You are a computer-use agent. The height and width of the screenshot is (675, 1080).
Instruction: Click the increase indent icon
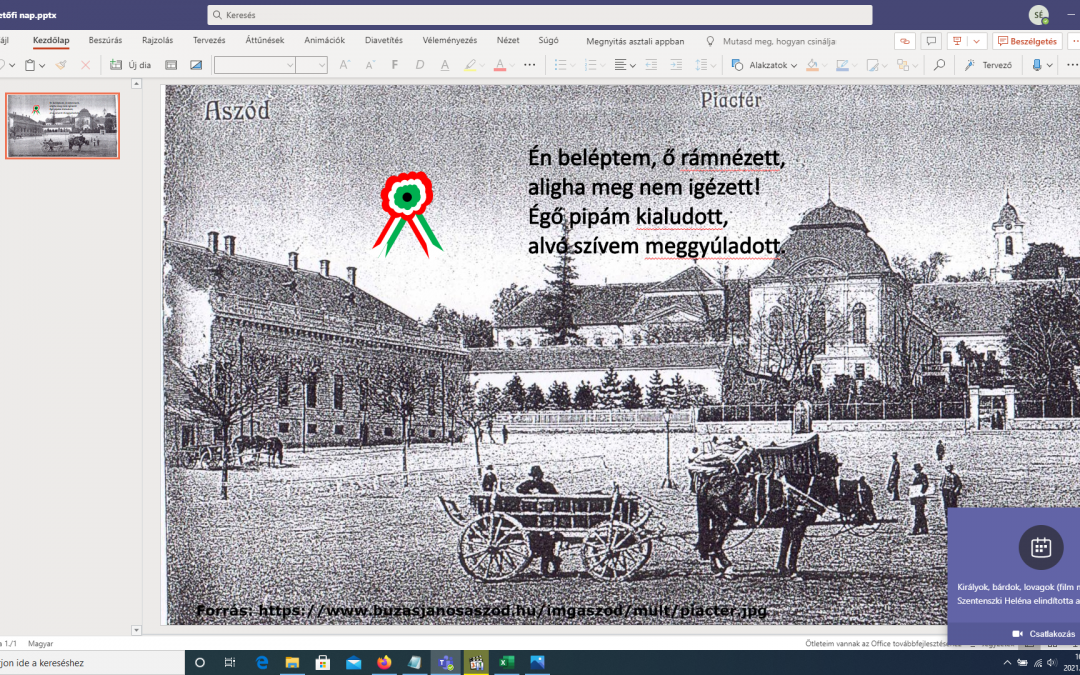point(673,65)
